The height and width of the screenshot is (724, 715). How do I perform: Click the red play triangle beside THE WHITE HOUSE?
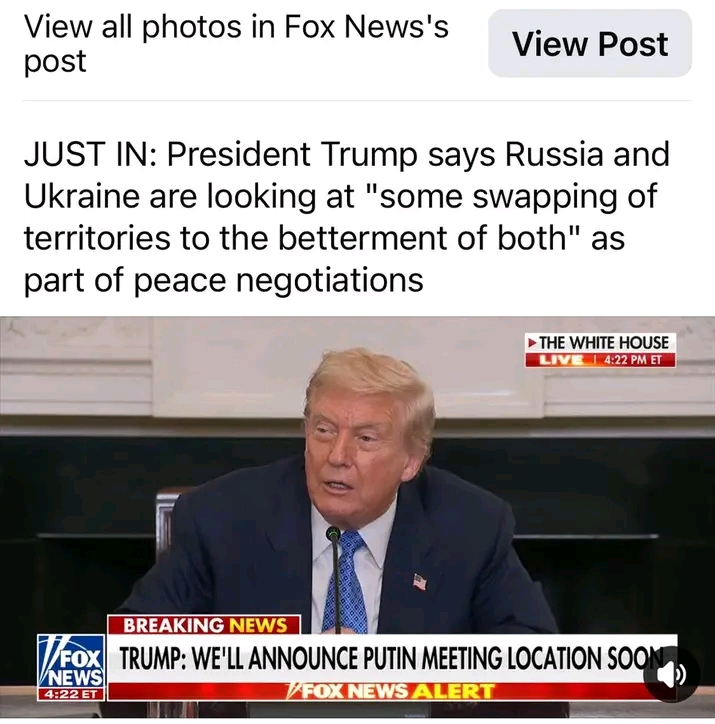[532, 343]
